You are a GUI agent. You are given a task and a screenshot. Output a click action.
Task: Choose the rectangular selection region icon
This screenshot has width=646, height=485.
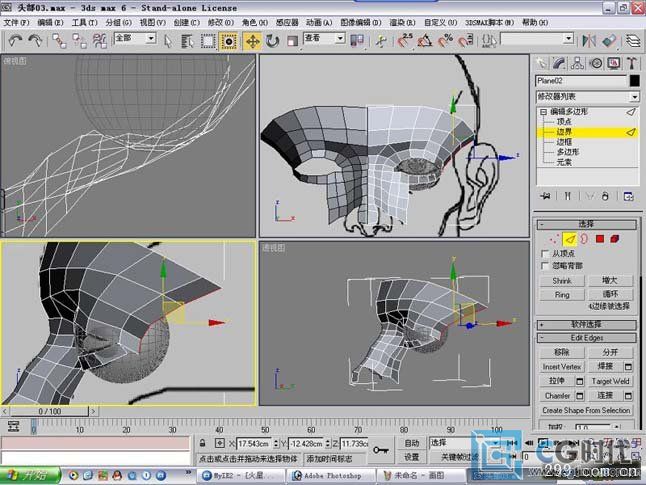pos(208,41)
